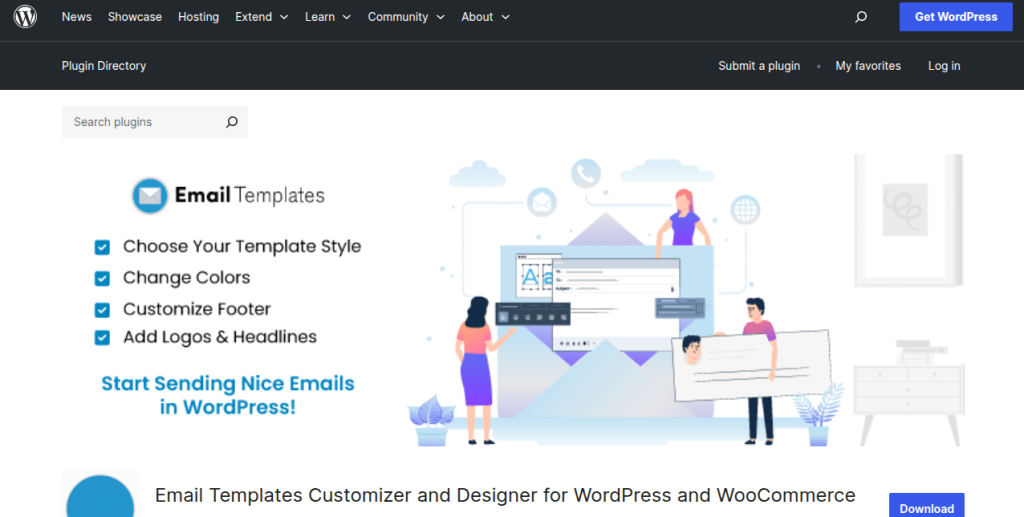The width and height of the screenshot is (1024, 517).
Task: Click the WordPress logo icon
Action: pos(25,16)
